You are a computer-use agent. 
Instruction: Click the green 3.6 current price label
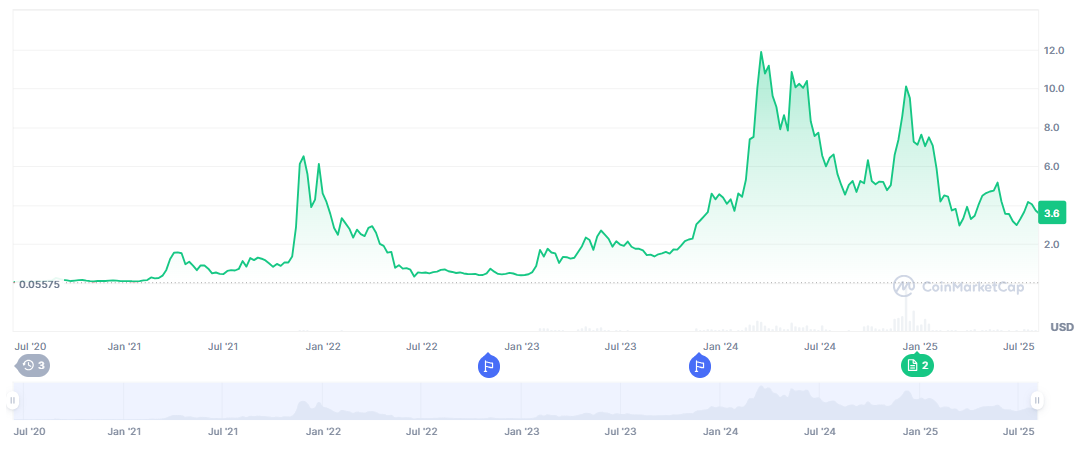[1051, 213]
